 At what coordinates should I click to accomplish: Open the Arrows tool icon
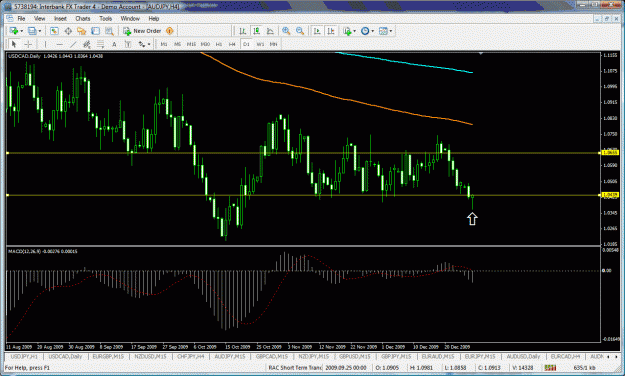(x=142, y=44)
